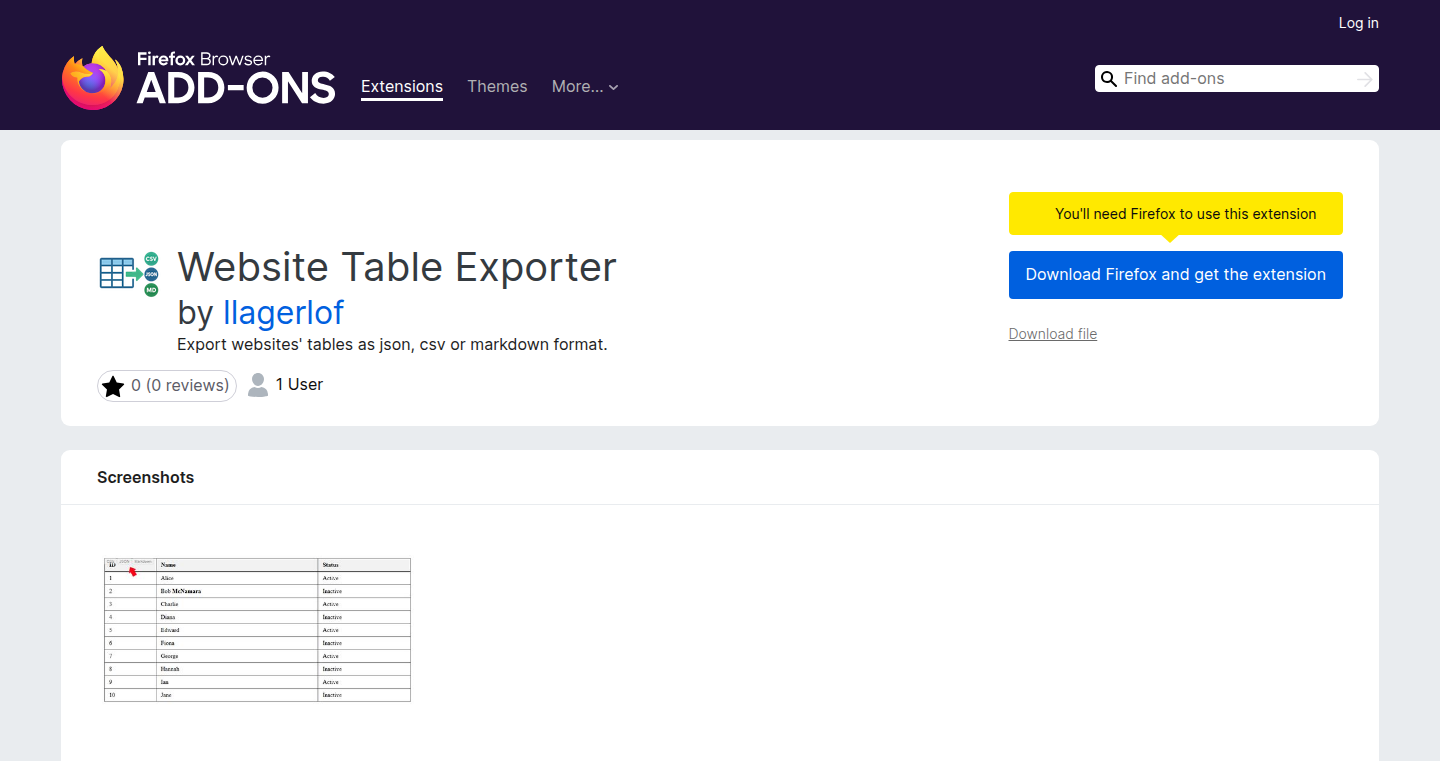Submit search with arrow icon
Screen dimensions: 1440x761
coord(1365,79)
